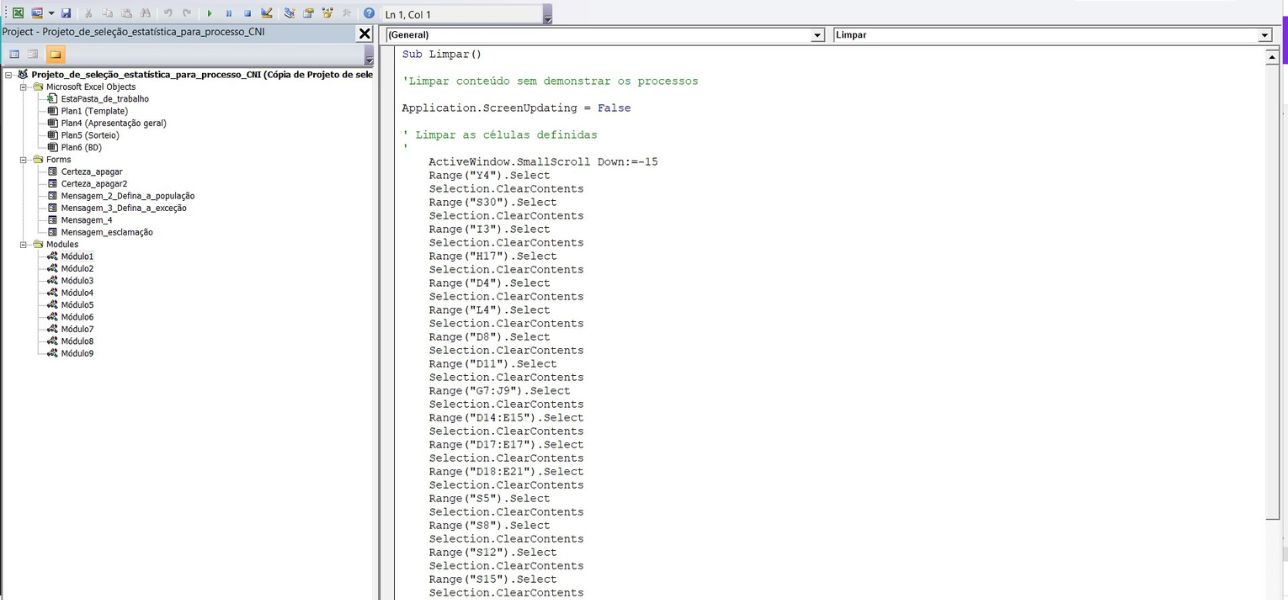Click 'Application.ScreenUpdating = False' line

(516, 108)
